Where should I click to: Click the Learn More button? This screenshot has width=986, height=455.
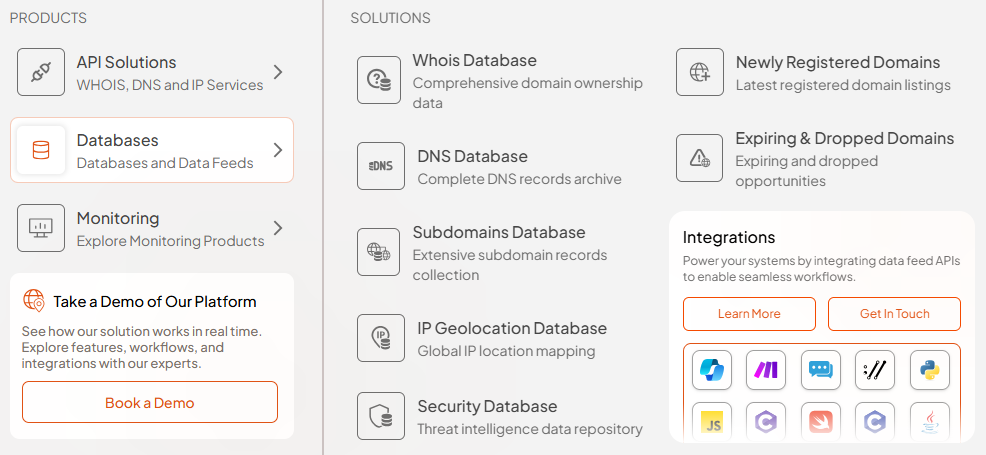point(749,314)
